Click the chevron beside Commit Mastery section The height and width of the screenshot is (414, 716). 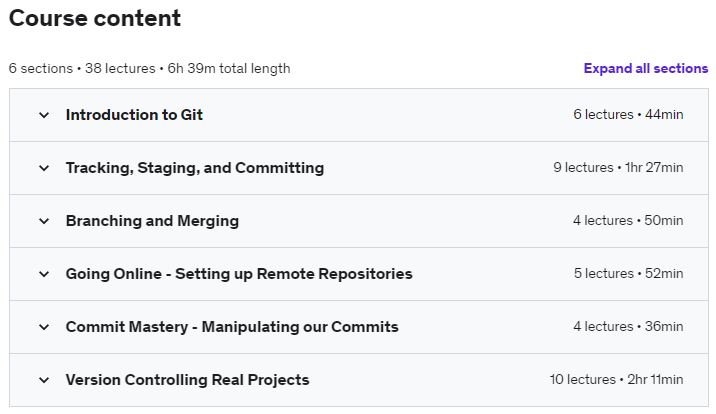tap(44, 327)
